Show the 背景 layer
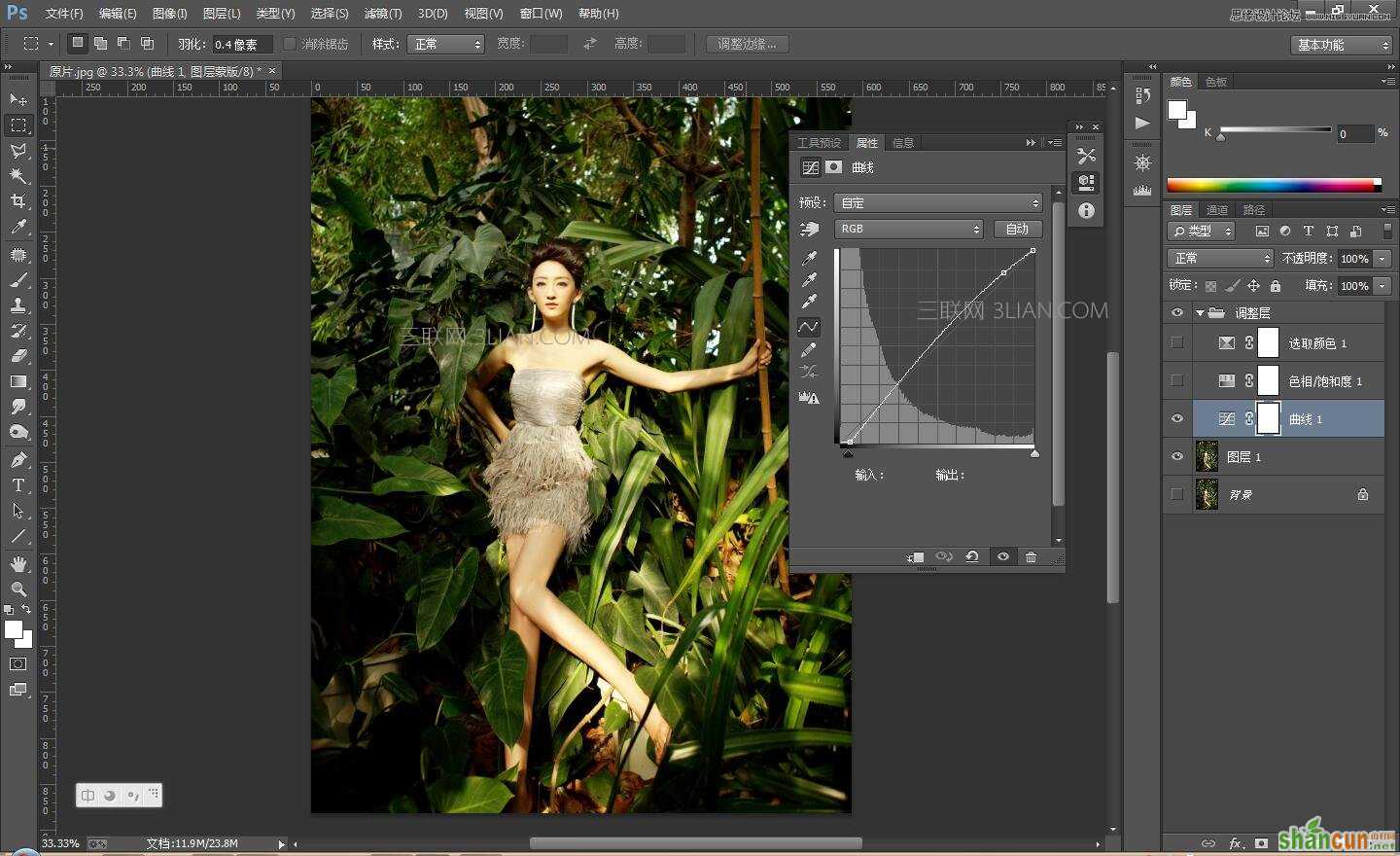 [x=1177, y=494]
